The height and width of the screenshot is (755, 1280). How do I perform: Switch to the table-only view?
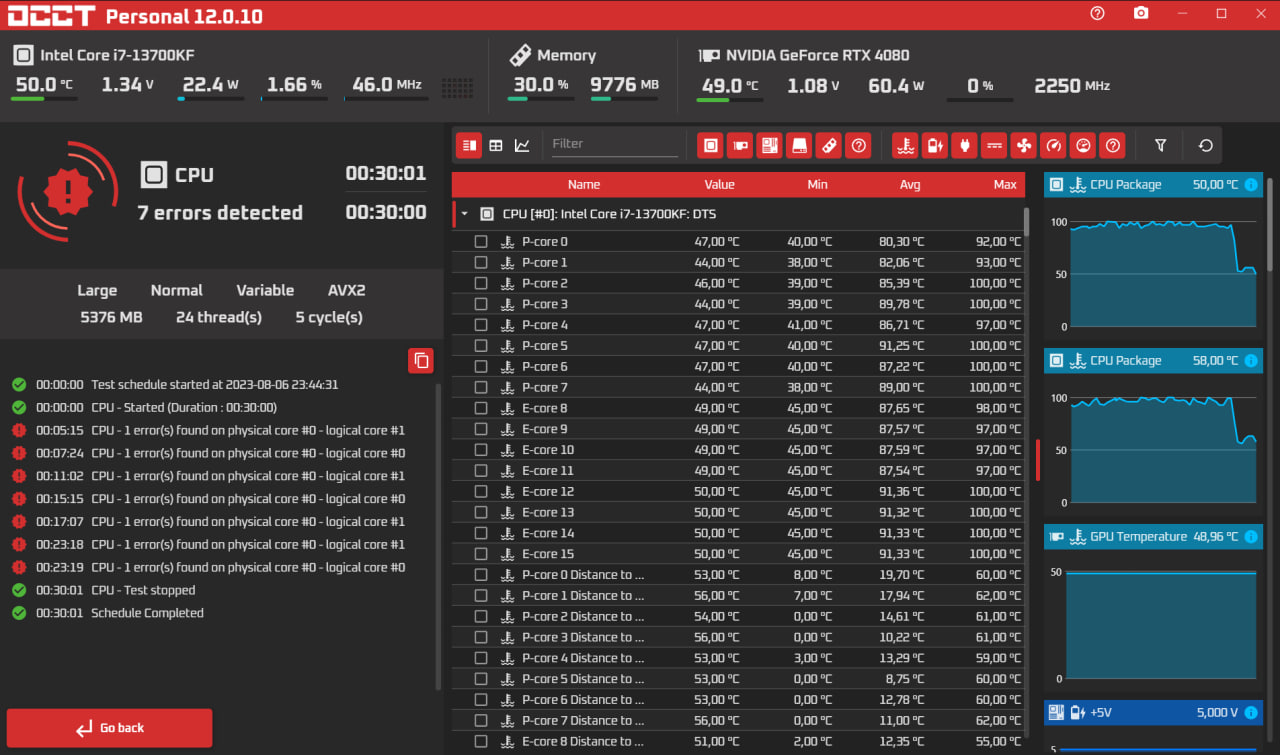496,145
